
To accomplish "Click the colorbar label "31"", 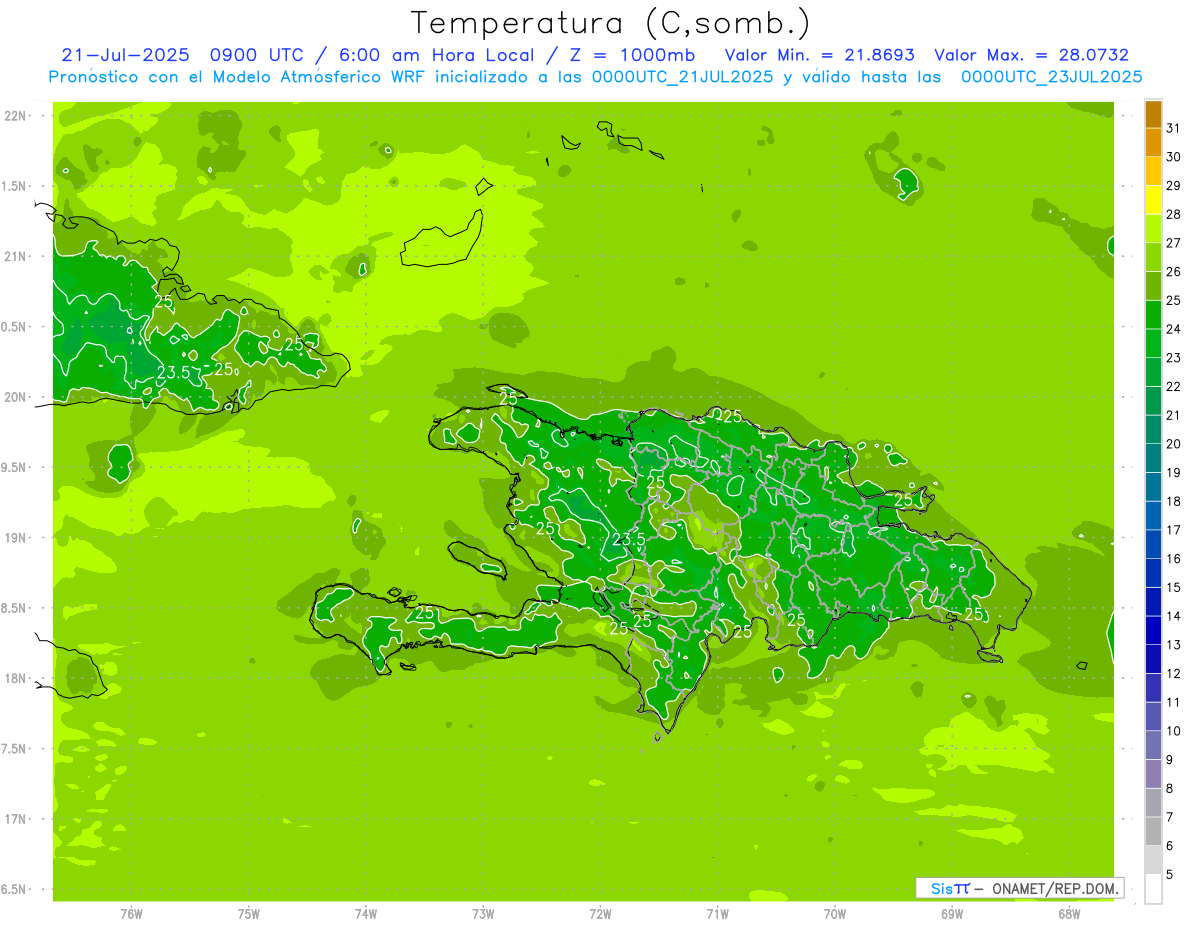I will (1174, 128).
